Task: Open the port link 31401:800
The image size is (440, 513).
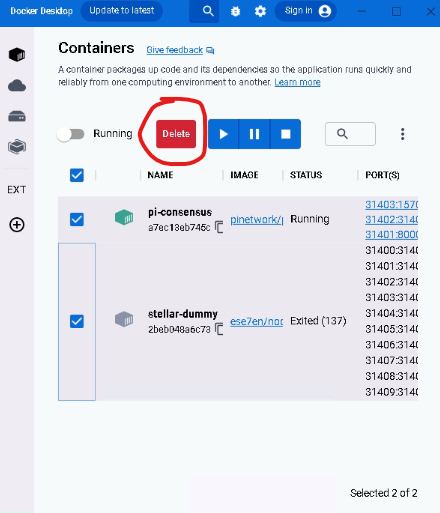Action: (x=392, y=235)
